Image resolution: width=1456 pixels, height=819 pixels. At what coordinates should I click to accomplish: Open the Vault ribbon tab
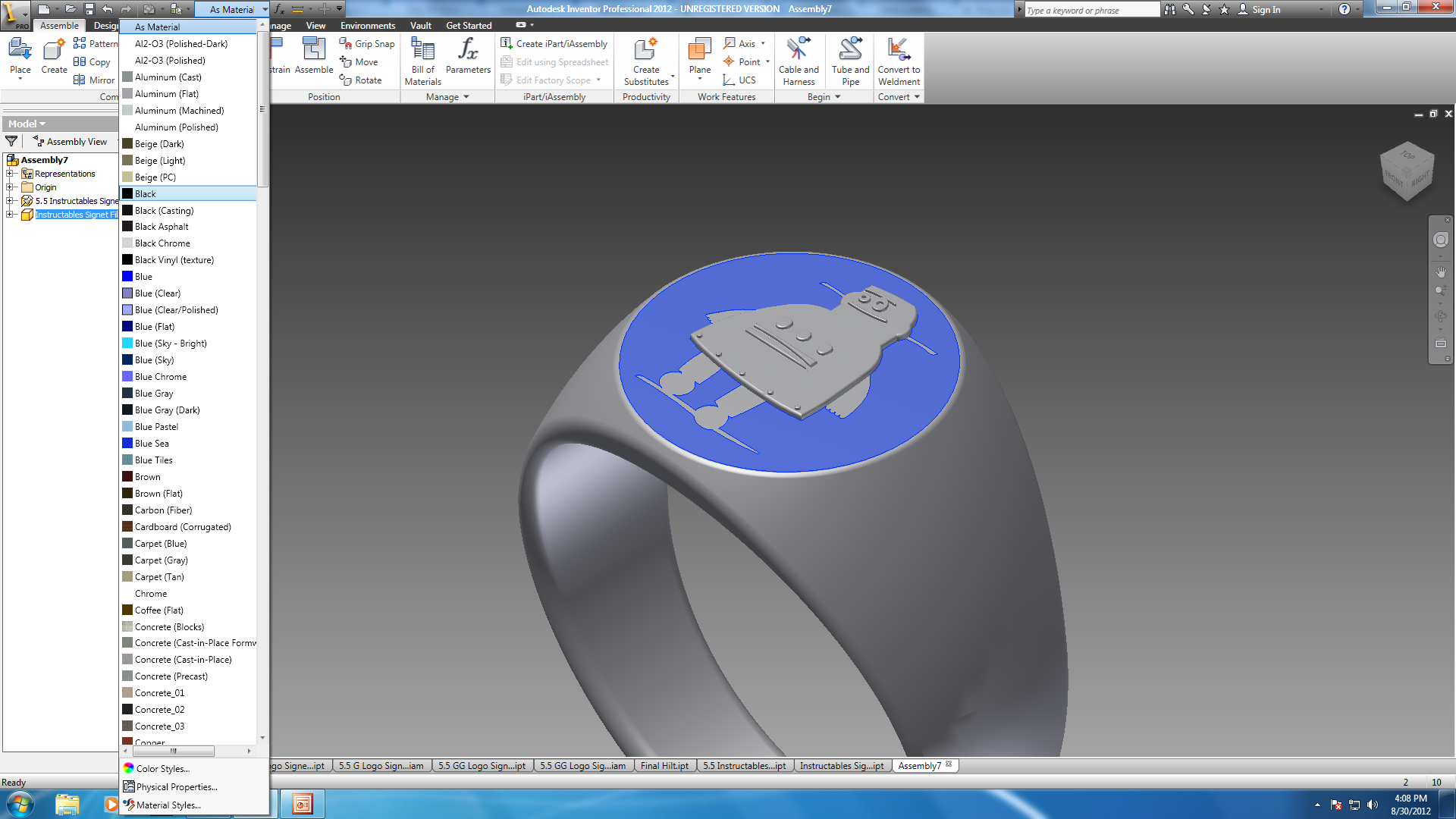(x=421, y=26)
